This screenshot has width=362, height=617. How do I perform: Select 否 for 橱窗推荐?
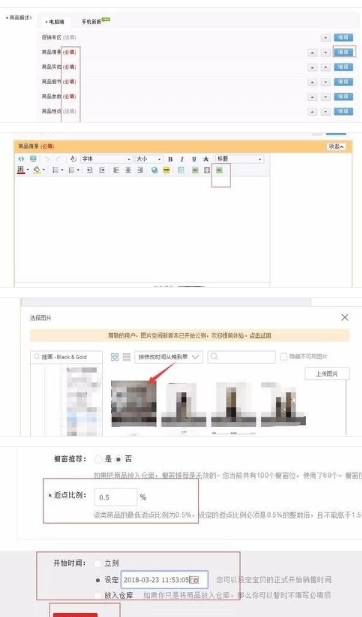(x=118, y=459)
